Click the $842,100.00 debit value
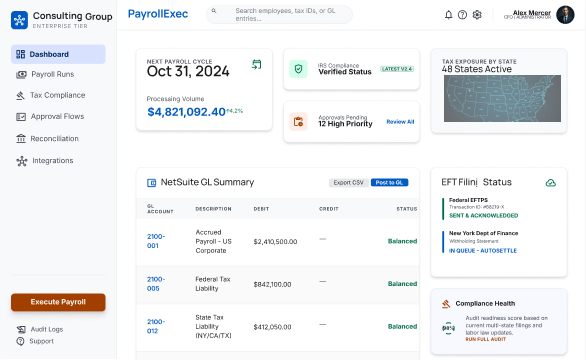 tap(272, 284)
